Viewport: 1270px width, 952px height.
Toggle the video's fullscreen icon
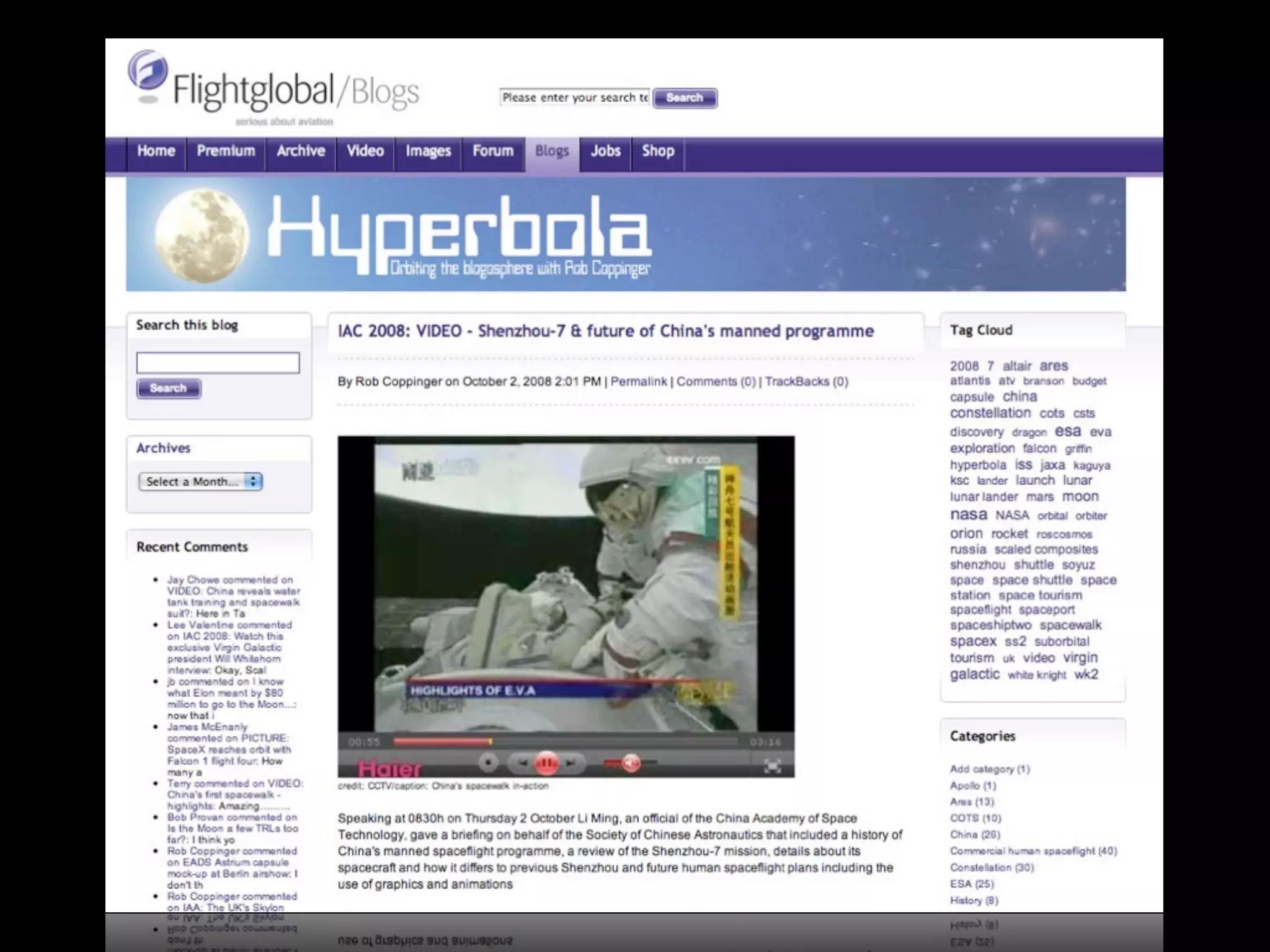tap(772, 766)
